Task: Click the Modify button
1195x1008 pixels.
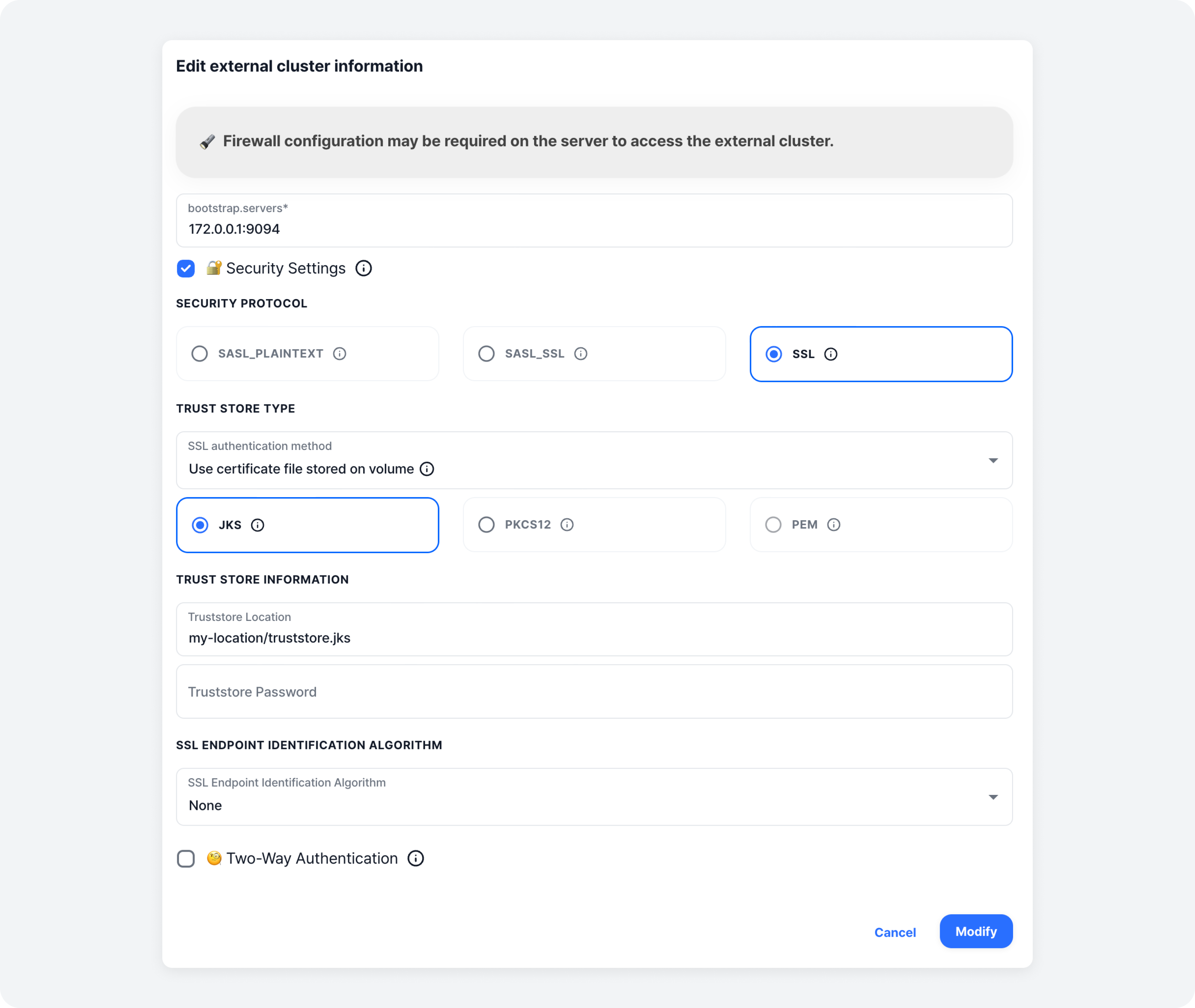Action: 976,931
